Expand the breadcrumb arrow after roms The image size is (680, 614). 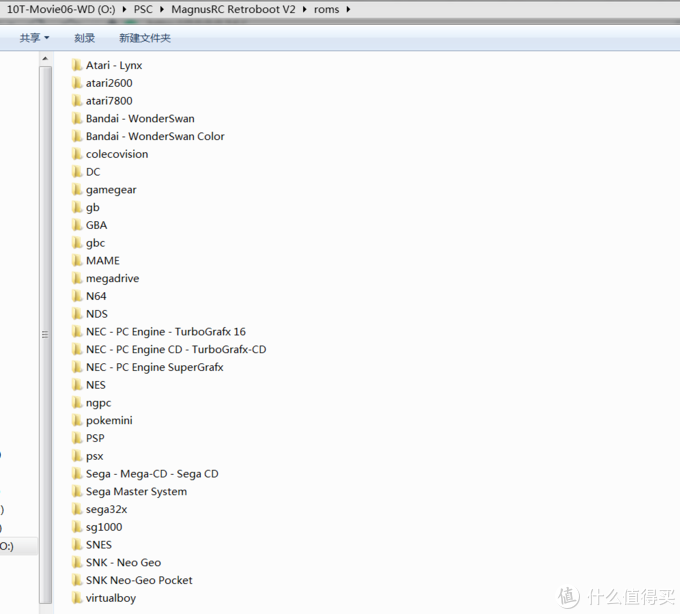[348, 9]
